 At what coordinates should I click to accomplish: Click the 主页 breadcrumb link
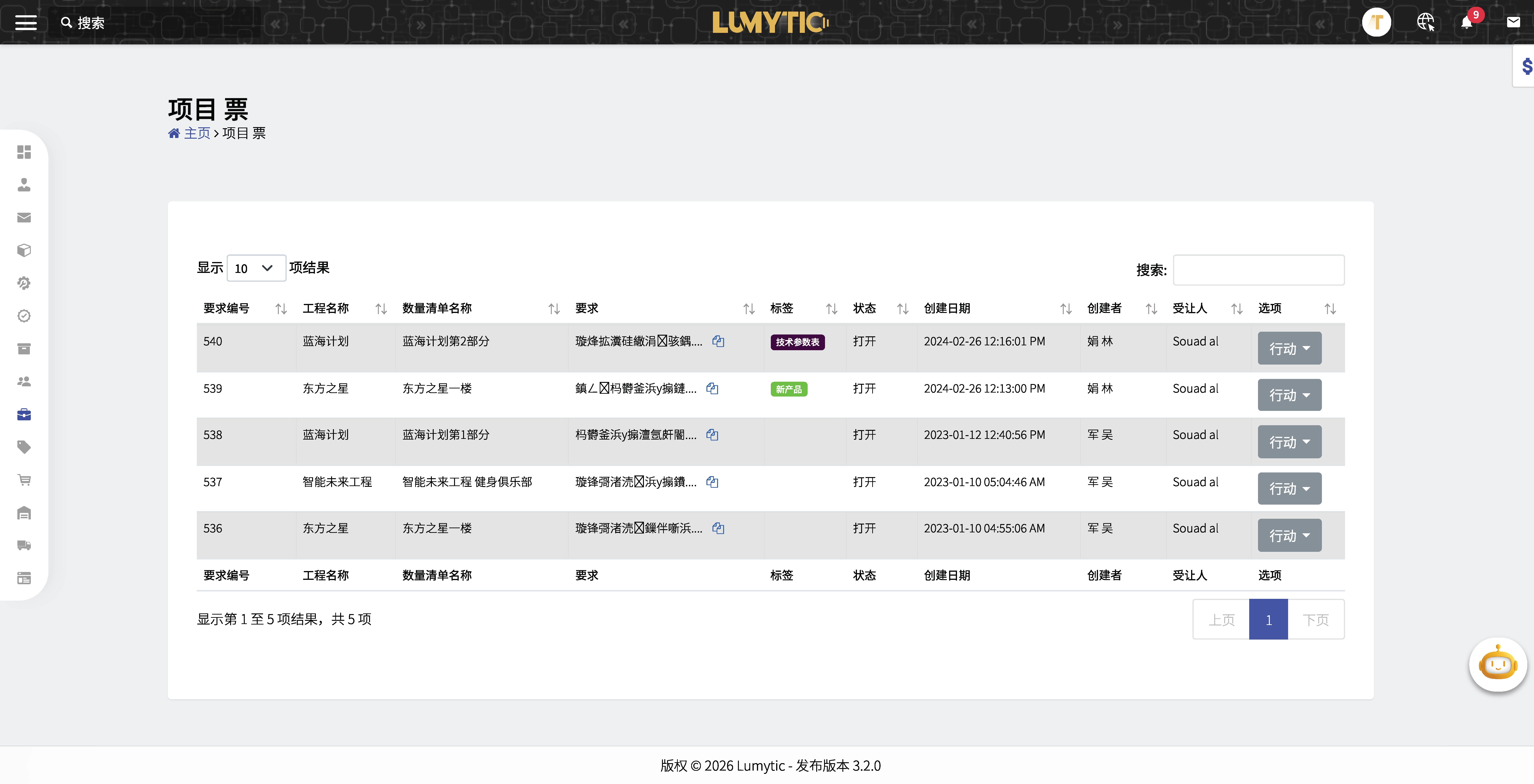[x=197, y=133]
